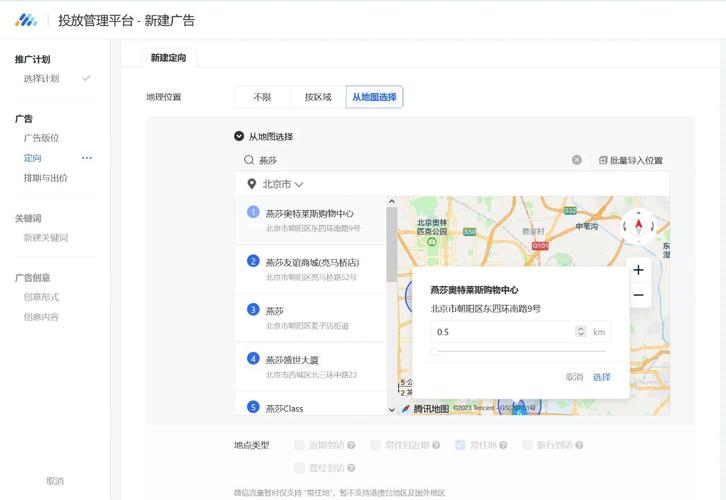
Task: Click 取消 in the location popup
Action: (x=574, y=377)
